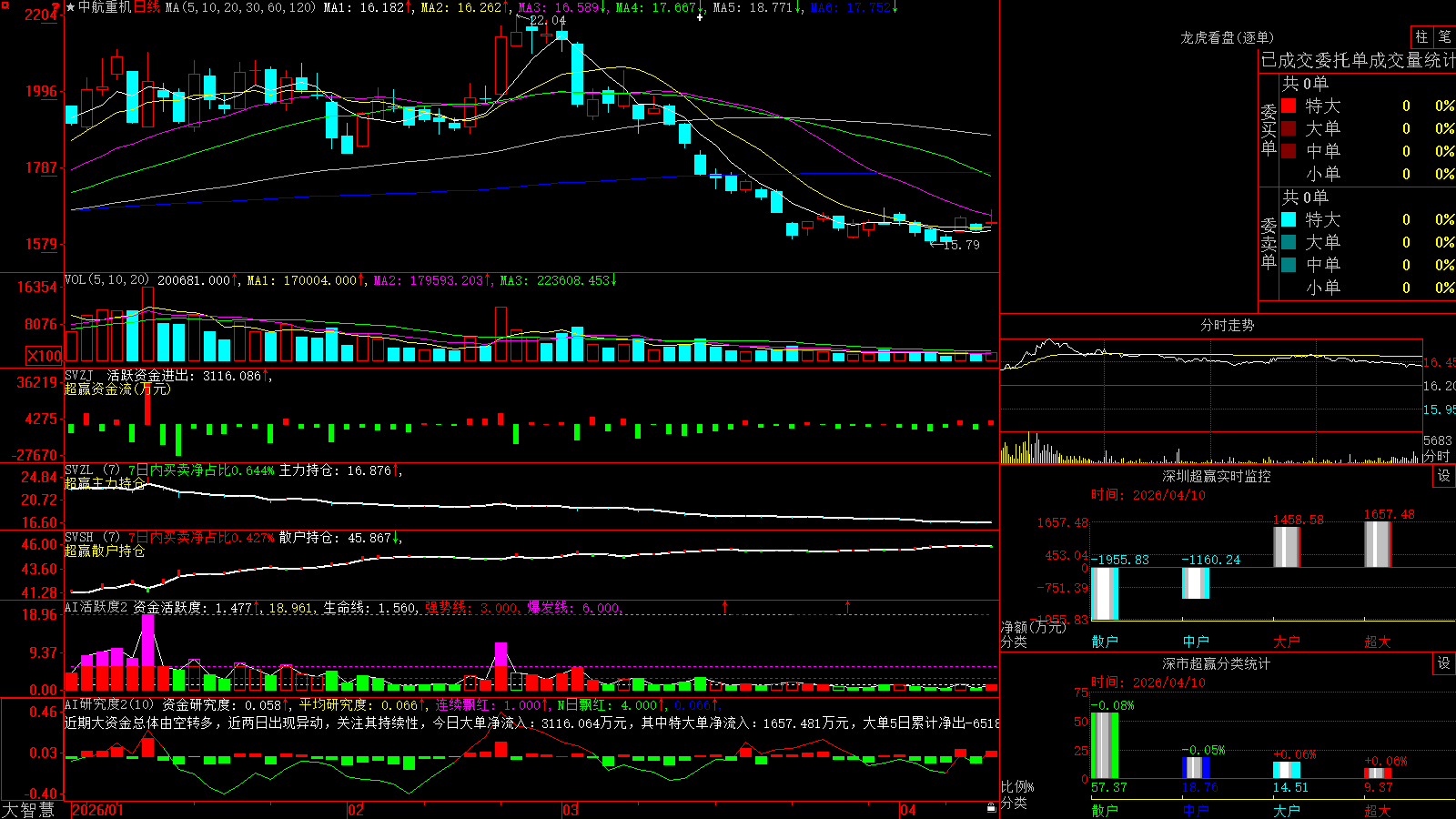
Task: Click teal swatch for 委卖单 中单
Action: click(x=1289, y=265)
